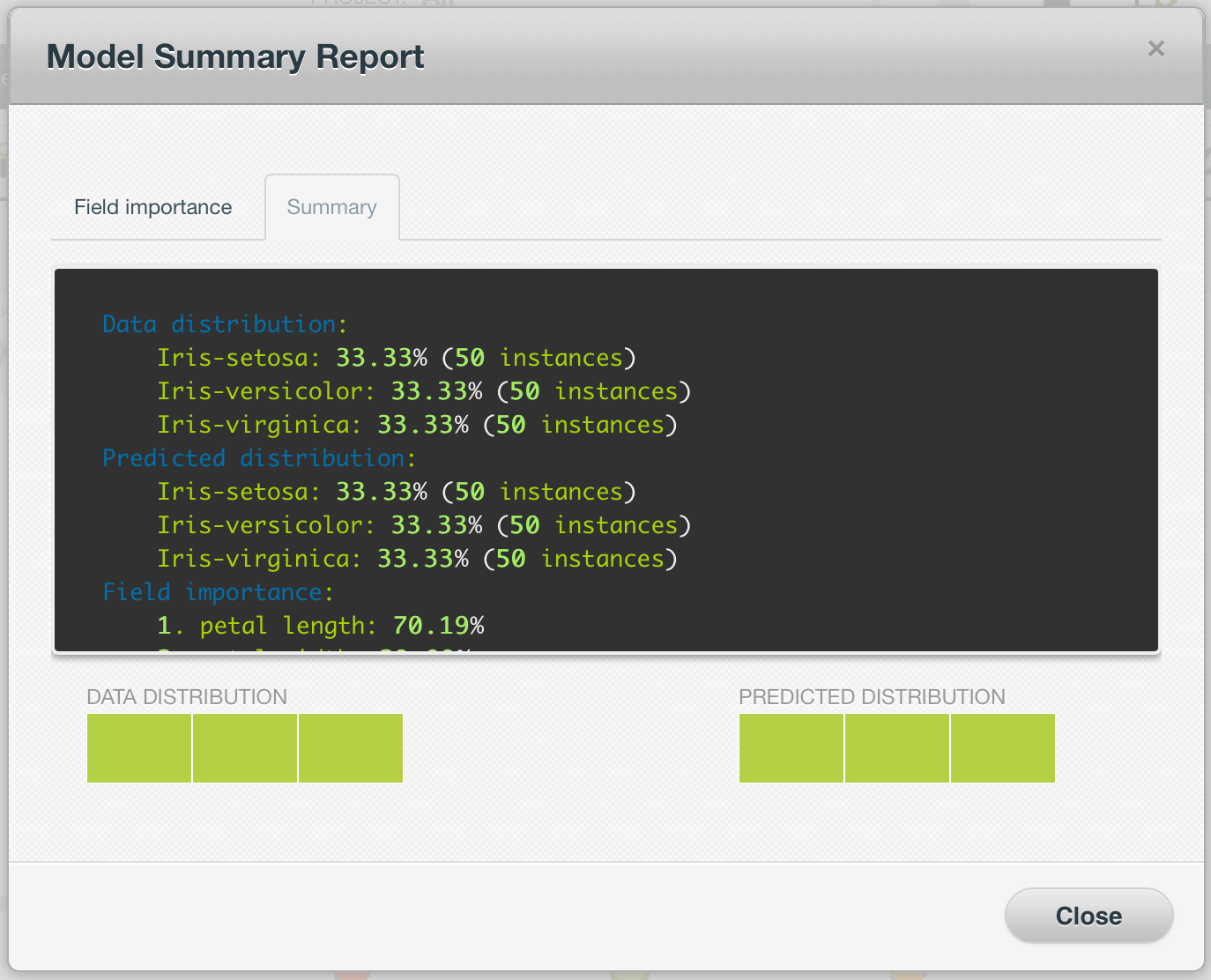Click the 'Data distribution:' heading in summary text

tap(225, 324)
